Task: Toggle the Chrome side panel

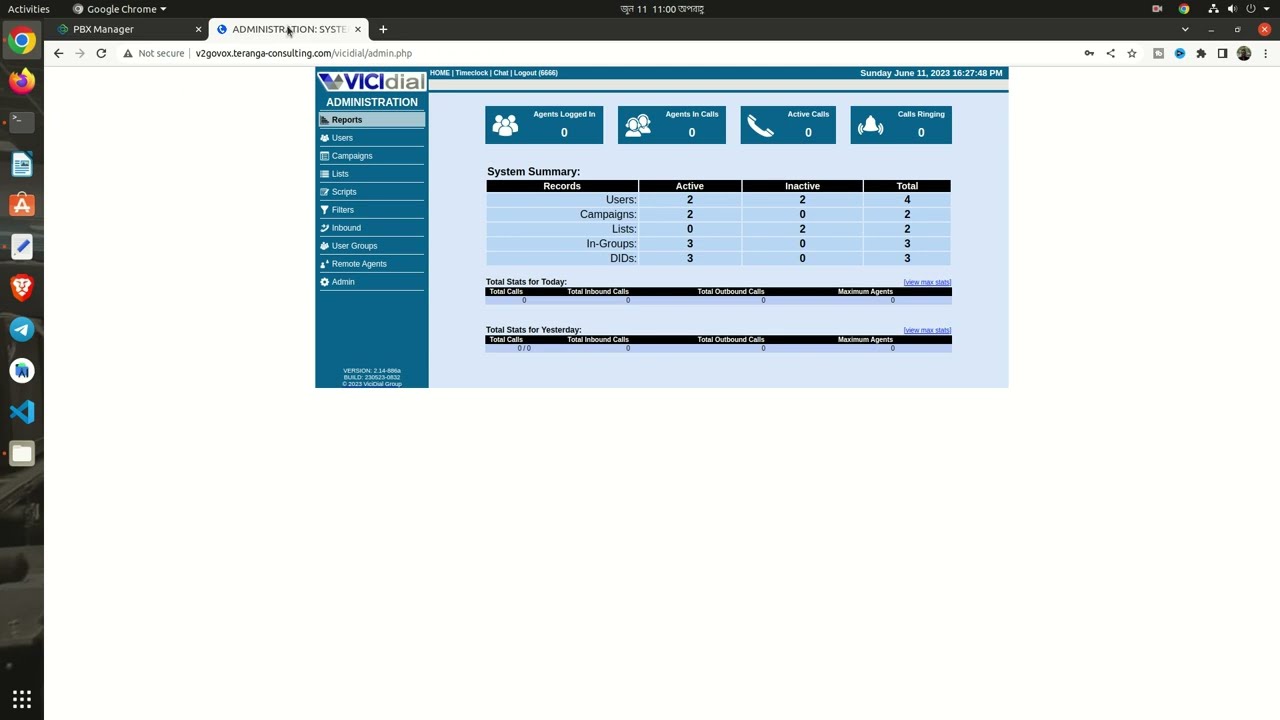Action: coord(1222,53)
